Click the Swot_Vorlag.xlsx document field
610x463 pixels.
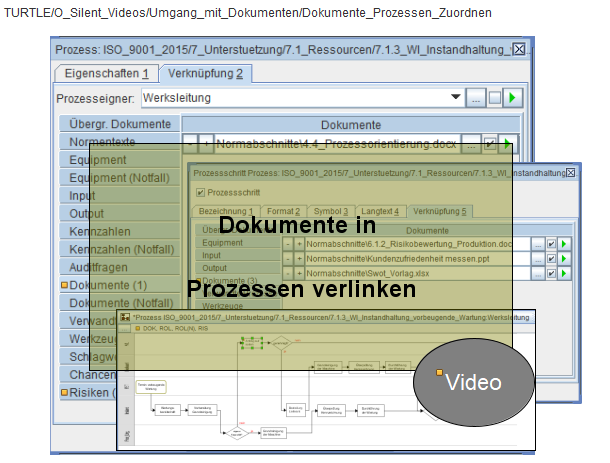(418, 274)
